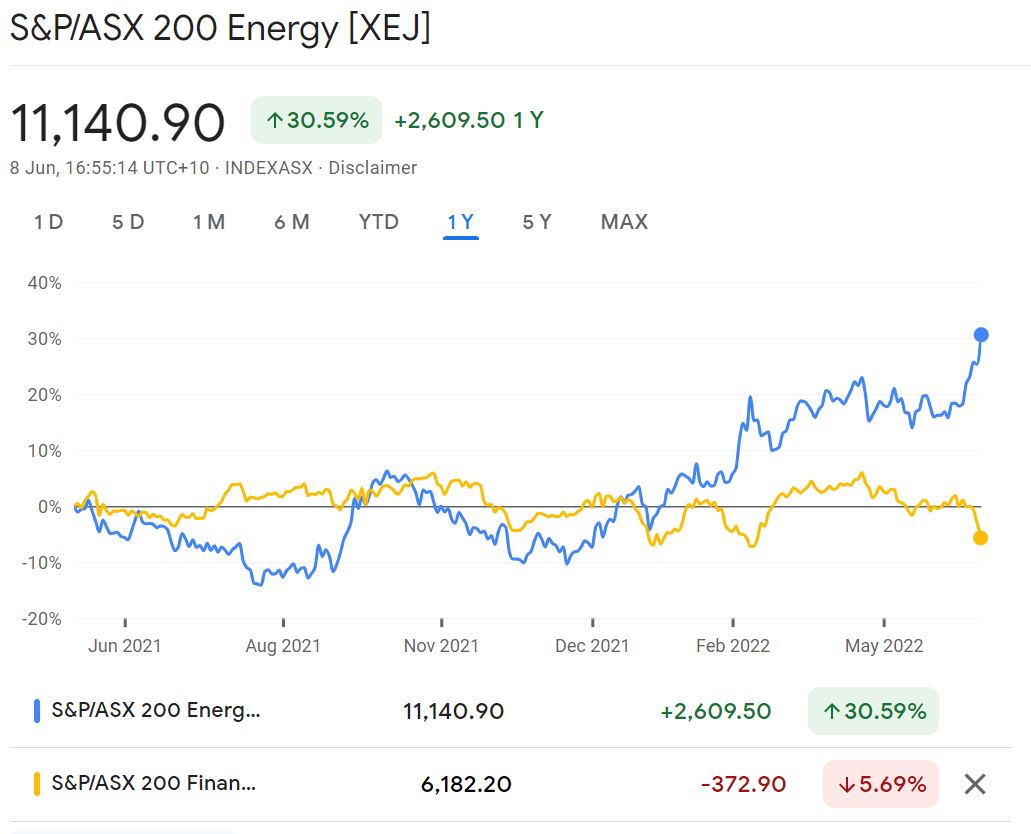Click the green 30.59% badge in Energy row
Screen dimensions: 1031x834
click(x=873, y=712)
